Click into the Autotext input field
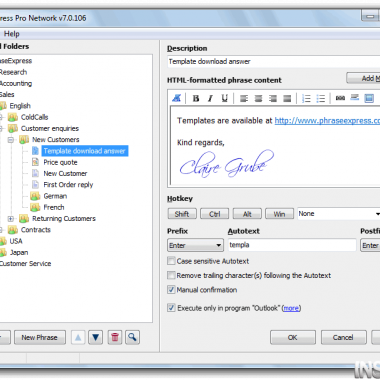This screenshot has height=380, width=380. (292, 245)
